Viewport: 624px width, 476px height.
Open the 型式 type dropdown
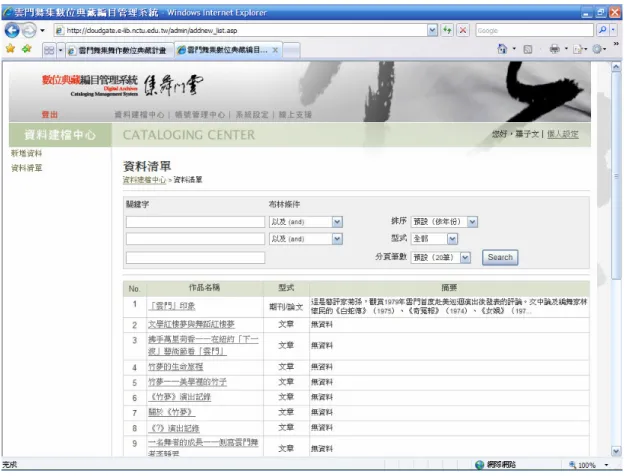[x=452, y=239]
